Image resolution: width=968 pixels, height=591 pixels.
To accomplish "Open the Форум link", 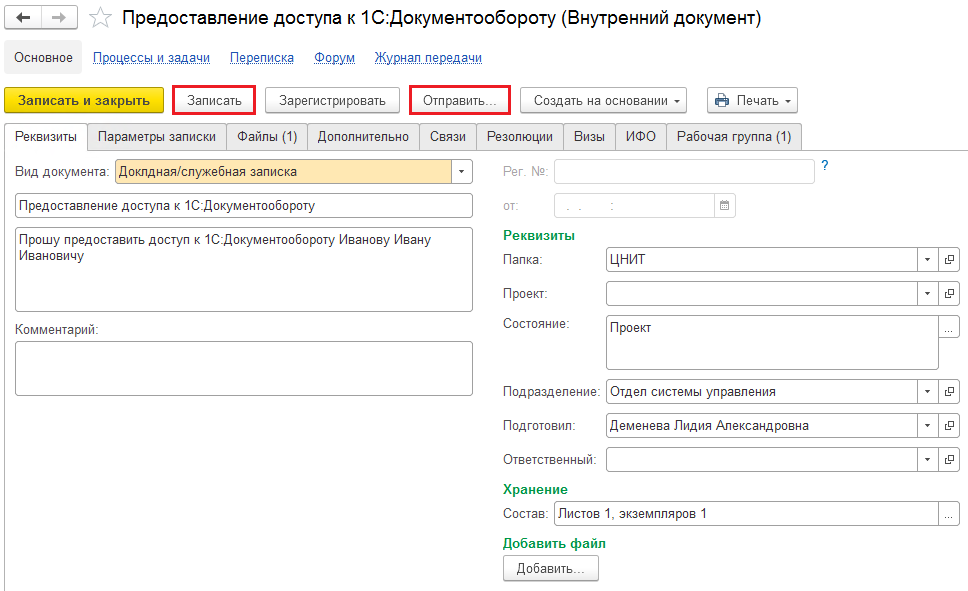I will [x=335, y=57].
